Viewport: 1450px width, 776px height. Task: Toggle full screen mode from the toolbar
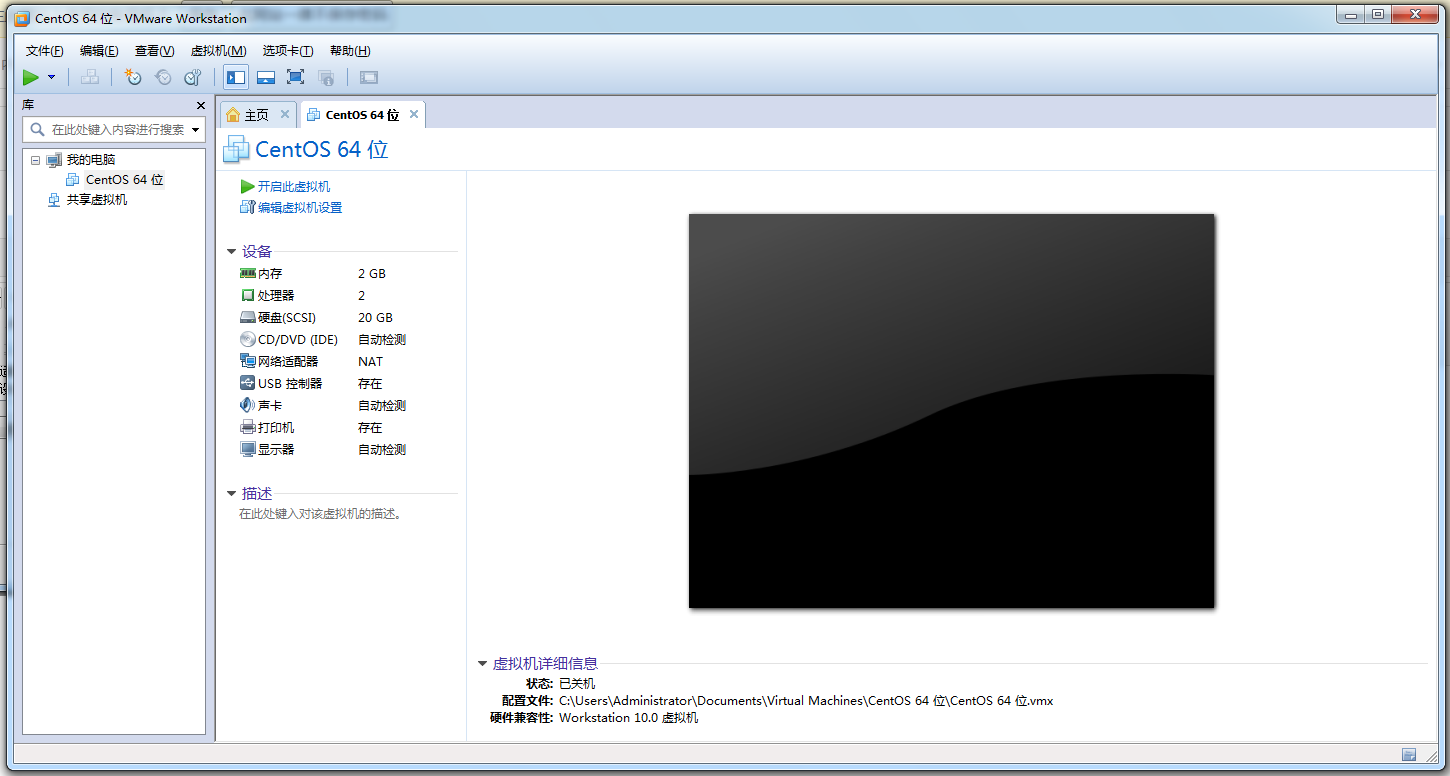click(x=296, y=77)
